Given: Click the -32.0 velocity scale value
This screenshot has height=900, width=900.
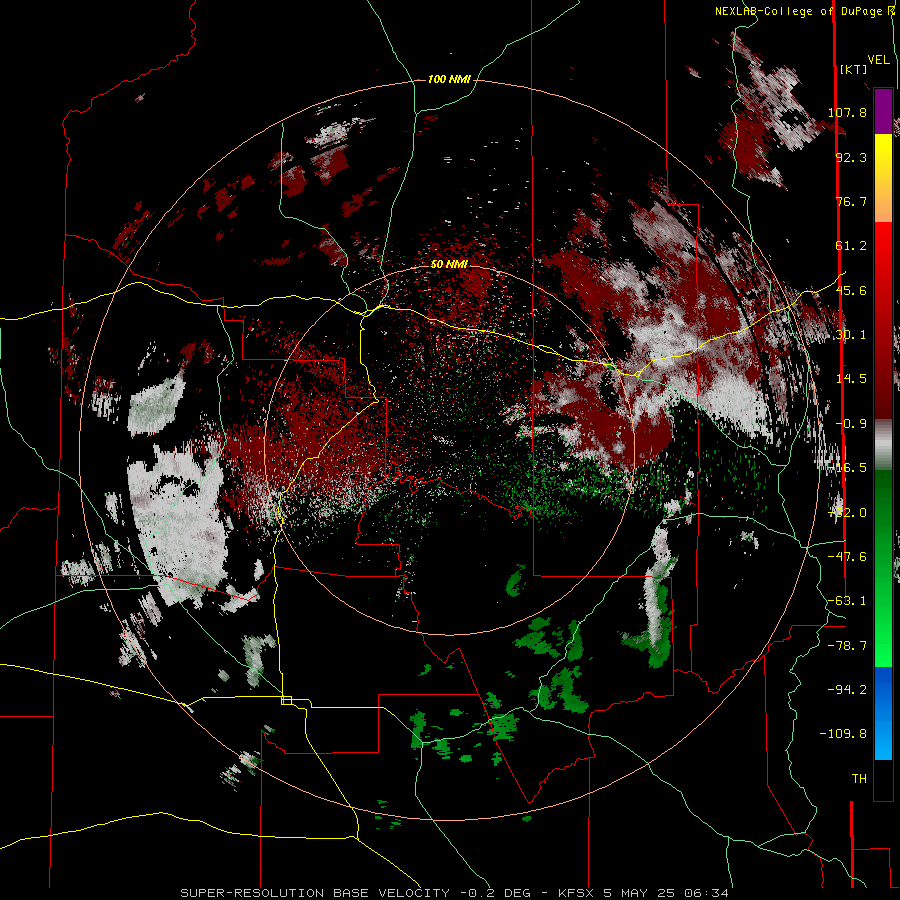Looking at the screenshot, I should tap(847, 513).
